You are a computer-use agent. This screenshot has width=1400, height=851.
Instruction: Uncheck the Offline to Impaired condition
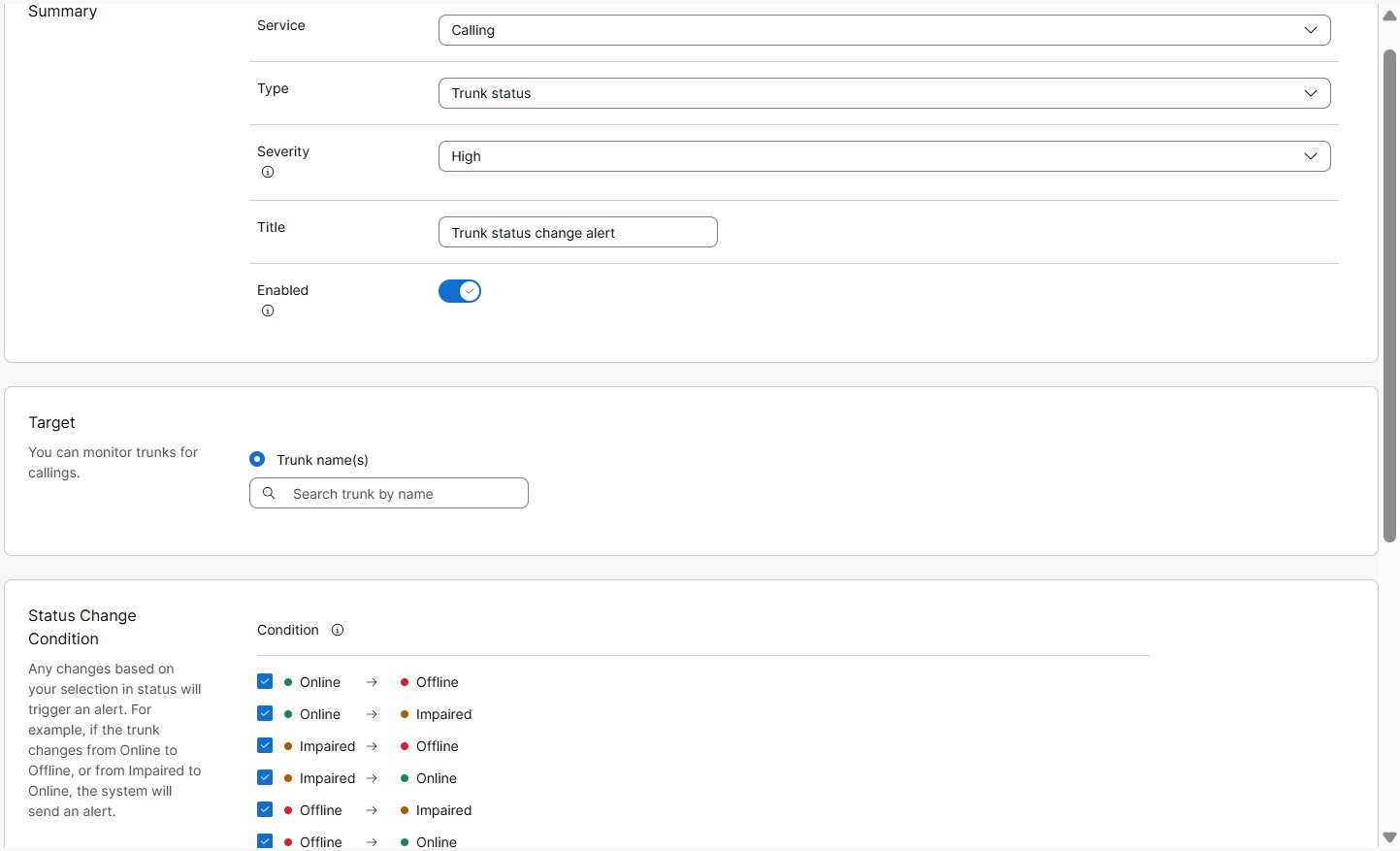click(x=265, y=810)
